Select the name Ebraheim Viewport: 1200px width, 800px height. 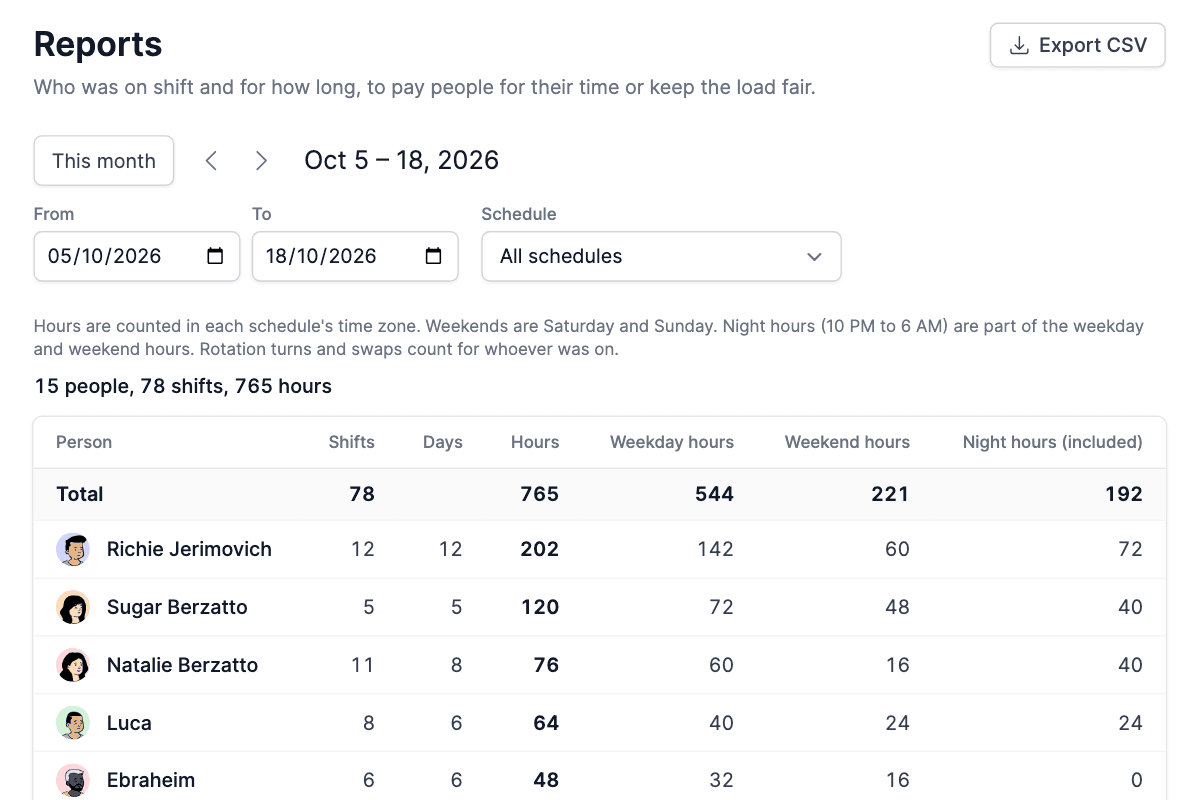click(151, 780)
